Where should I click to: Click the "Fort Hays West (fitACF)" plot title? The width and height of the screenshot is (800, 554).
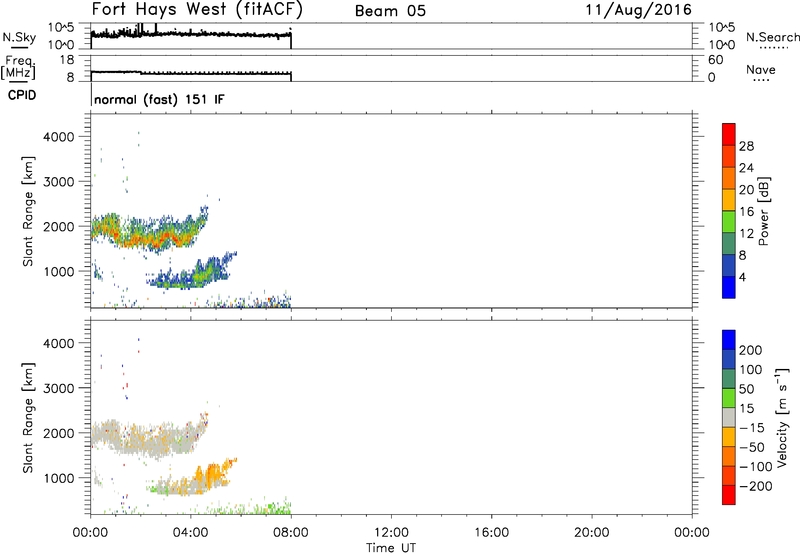tap(197, 10)
